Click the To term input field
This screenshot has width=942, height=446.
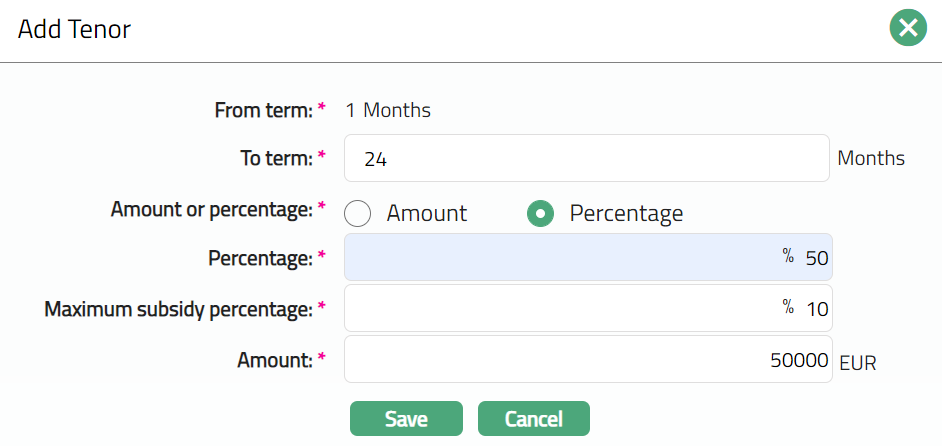click(586, 158)
